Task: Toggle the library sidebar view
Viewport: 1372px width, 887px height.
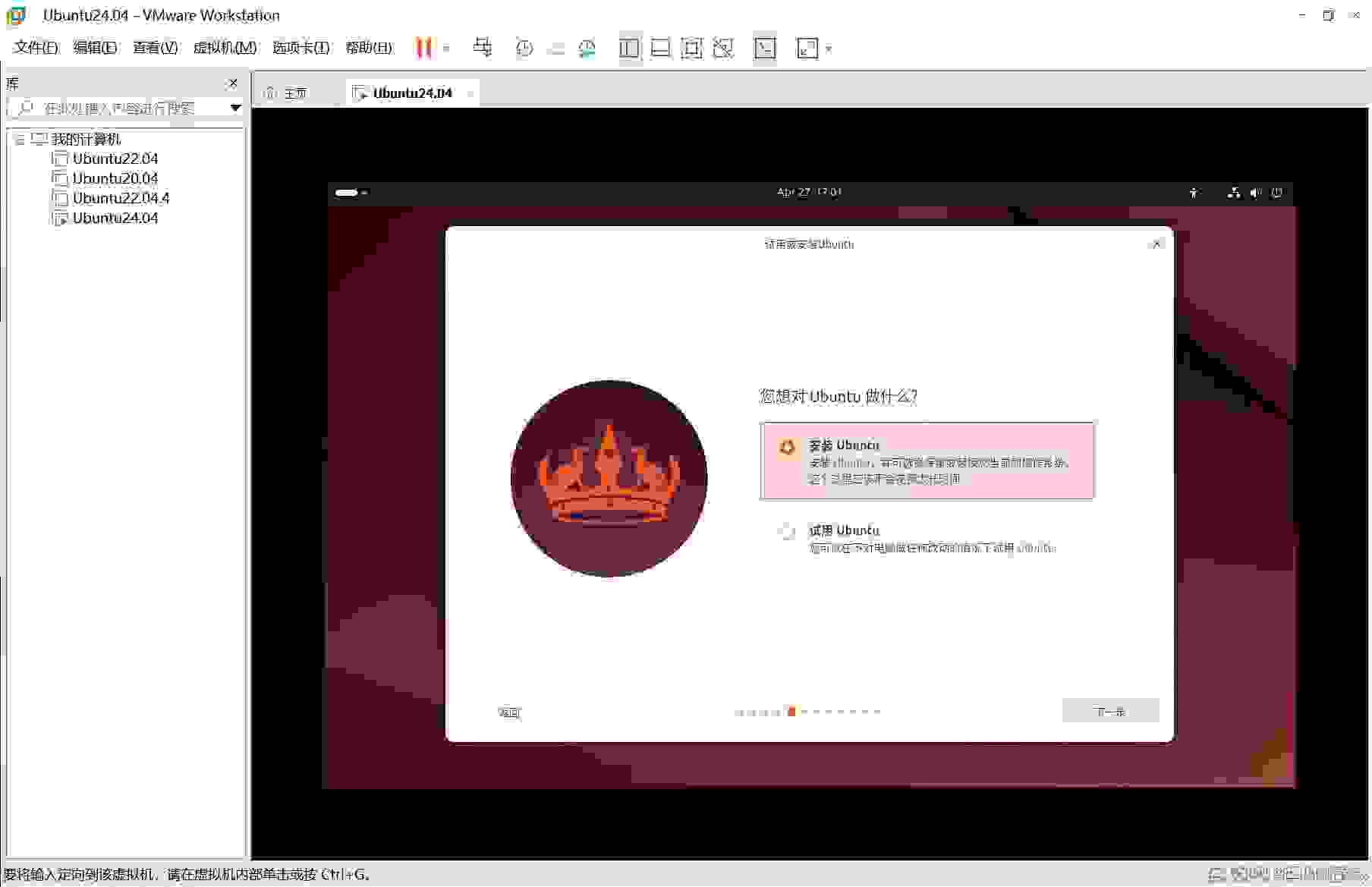Action: pyautogui.click(x=629, y=49)
